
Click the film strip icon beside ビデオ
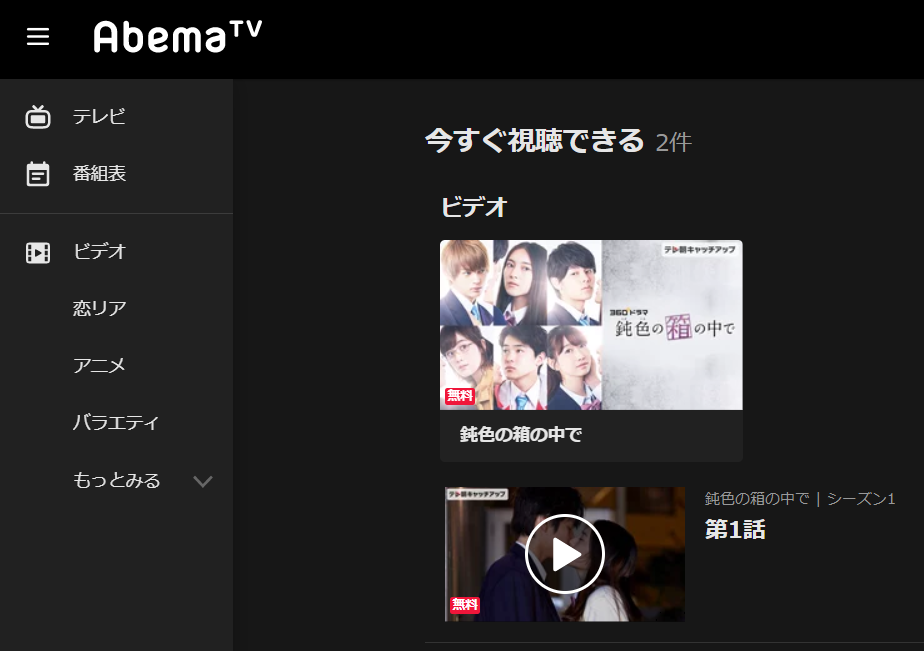pyautogui.click(x=38, y=253)
